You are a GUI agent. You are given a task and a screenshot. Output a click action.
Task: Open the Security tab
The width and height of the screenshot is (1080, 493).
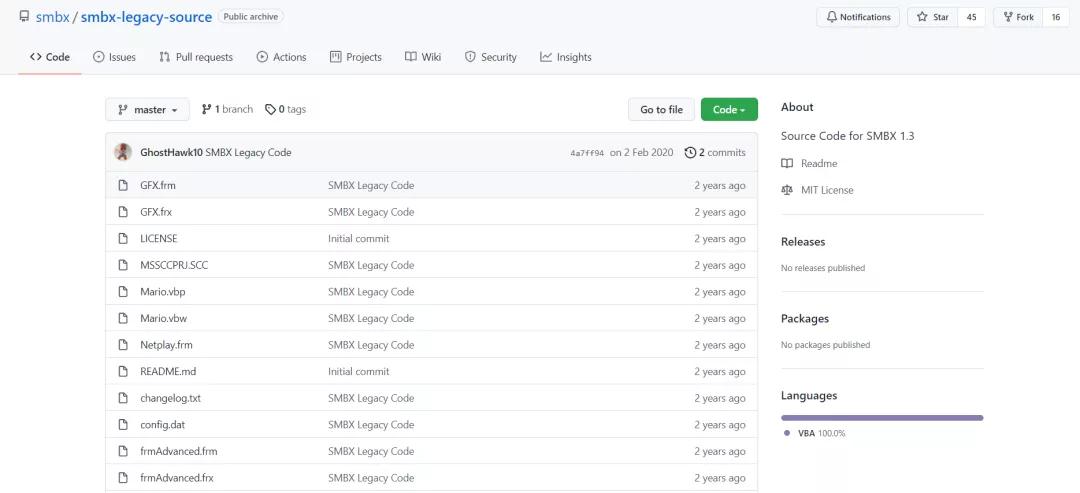[491, 57]
